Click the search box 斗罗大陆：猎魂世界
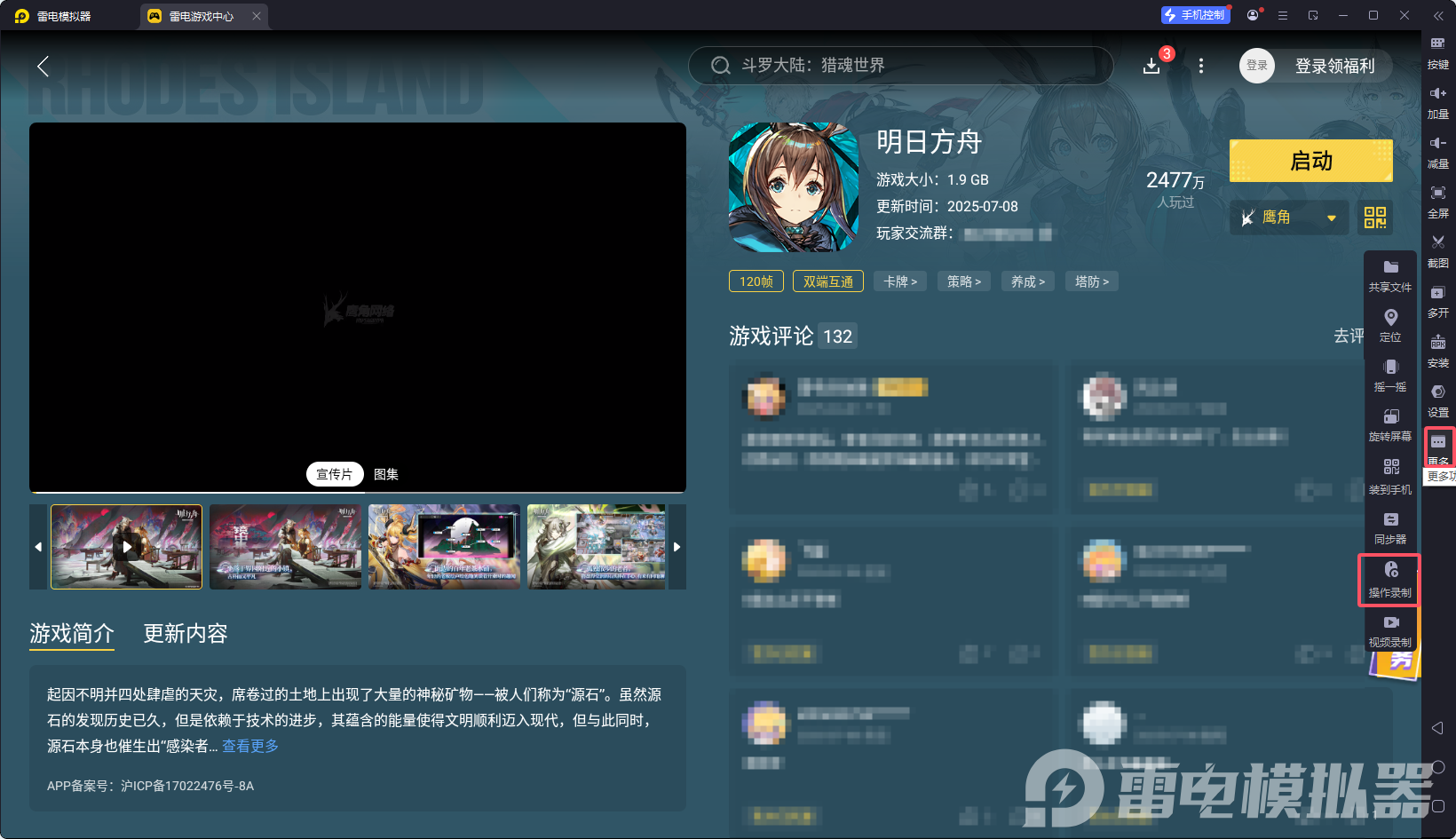Image resolution: width=1456 pixels, height=839 pixels. [901, 66]
